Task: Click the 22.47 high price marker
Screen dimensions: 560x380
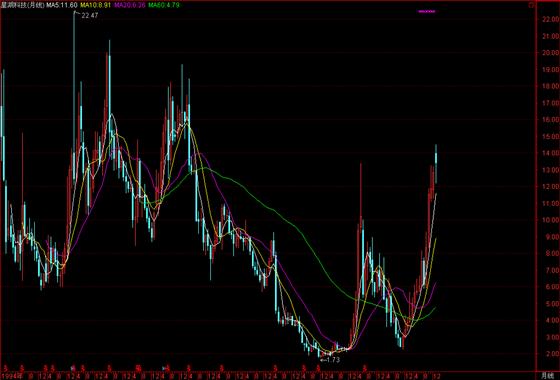Action: click(89, 15)
